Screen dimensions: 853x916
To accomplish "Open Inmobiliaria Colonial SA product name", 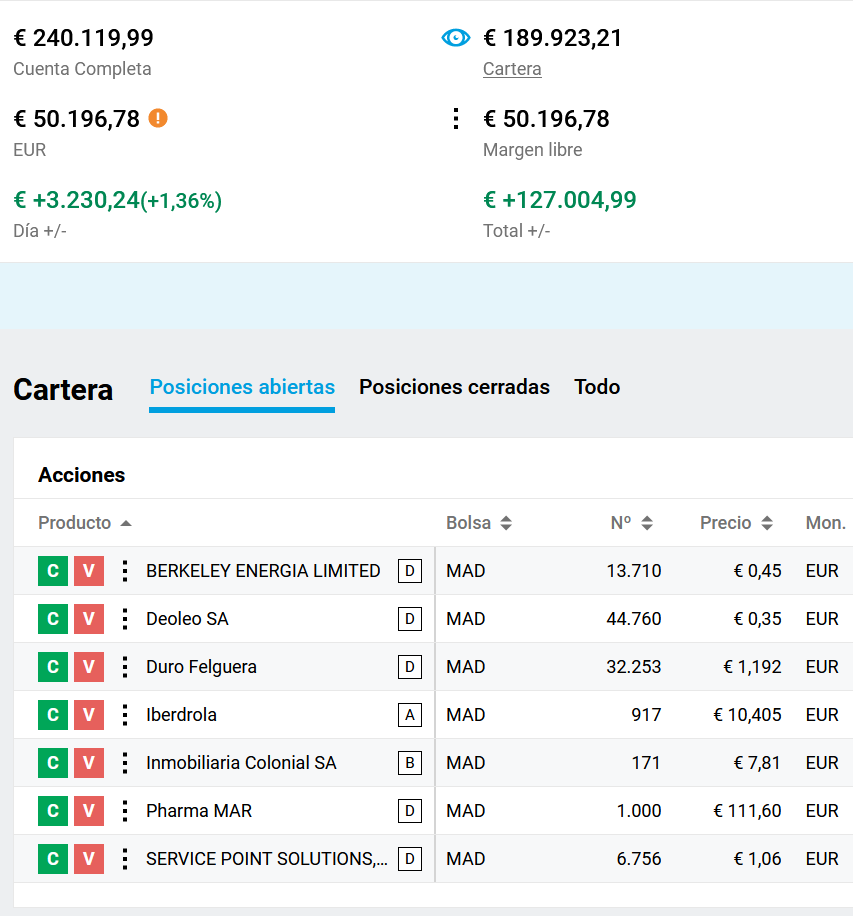I will [x=241, y=762].
